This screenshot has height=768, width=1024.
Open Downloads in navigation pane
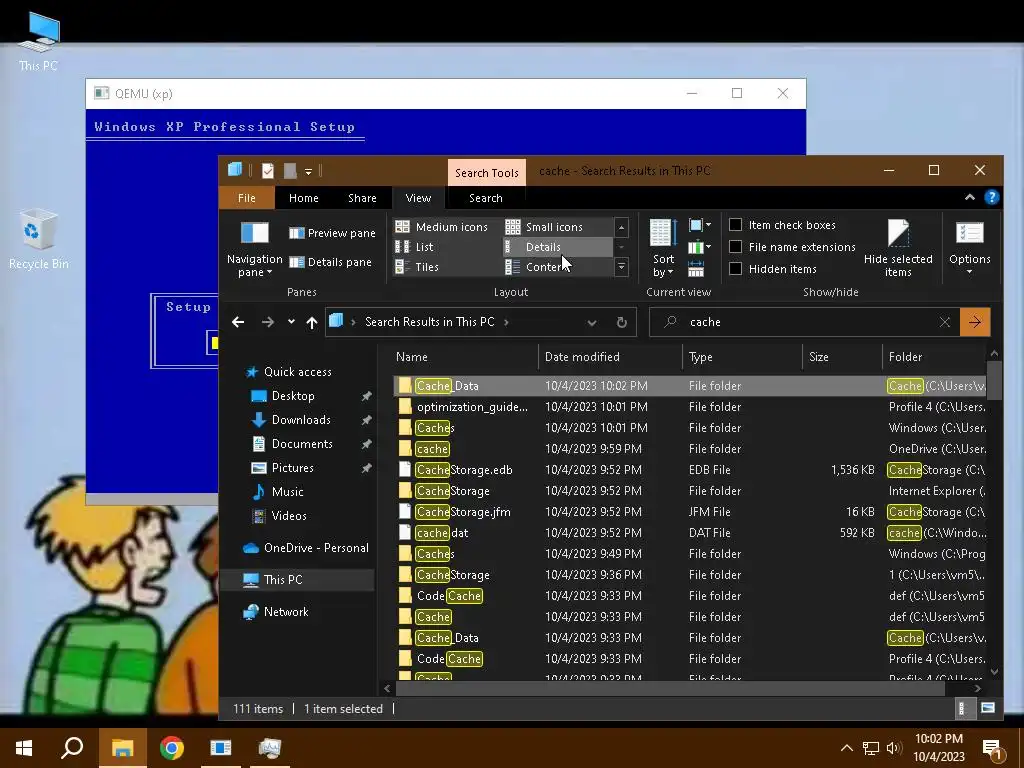[301, 420]
